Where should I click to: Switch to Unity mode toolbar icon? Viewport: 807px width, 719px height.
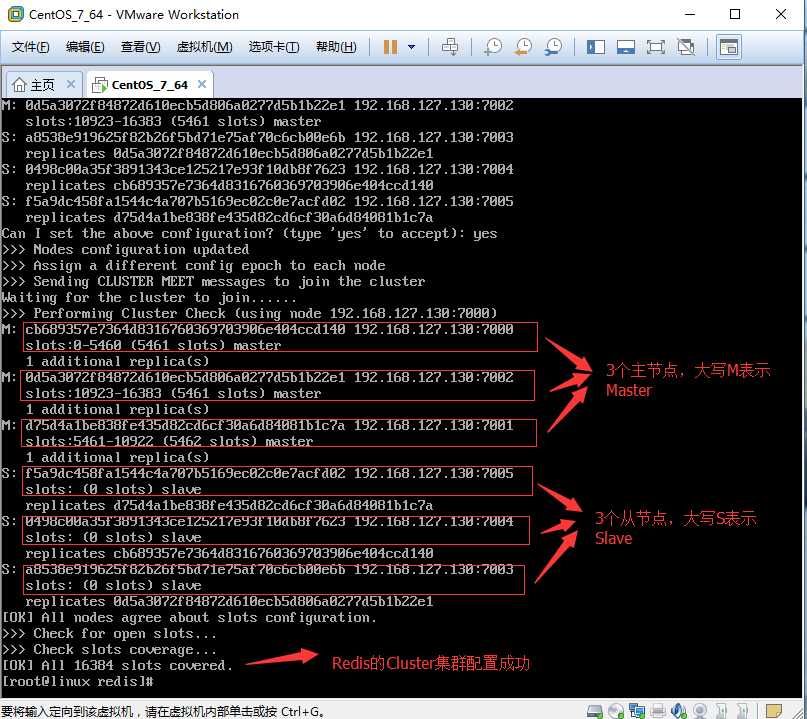pyautogui.click(x=686, y=47)
